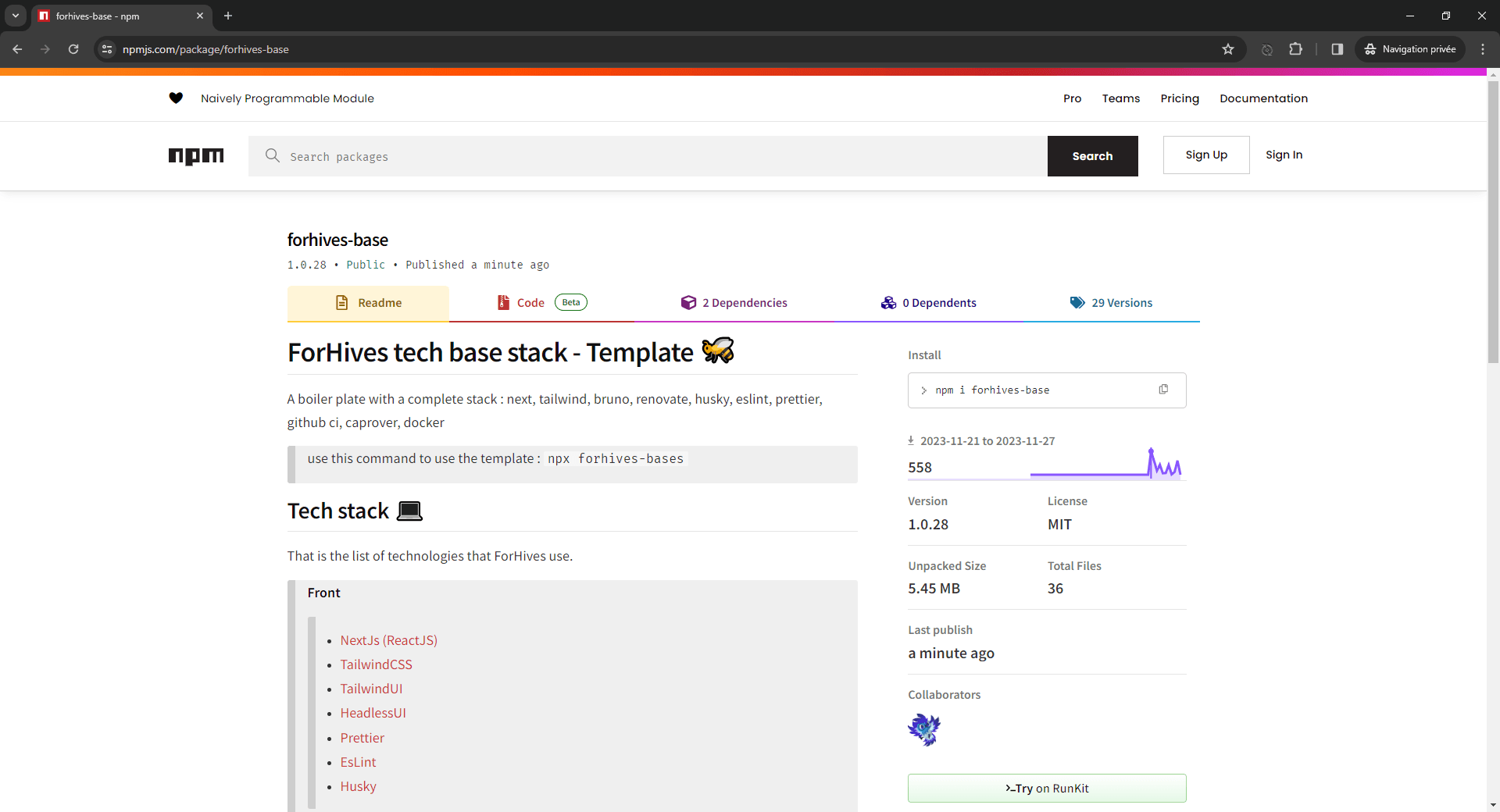
Task: Reload the page
Action: pyautogui.click(x=73, y=49)
